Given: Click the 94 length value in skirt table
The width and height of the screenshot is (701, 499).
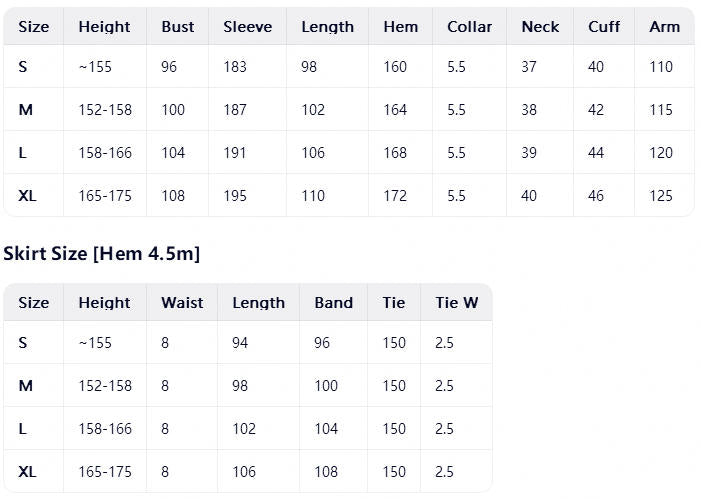Looking at the screenshot, I should [240, 343].
